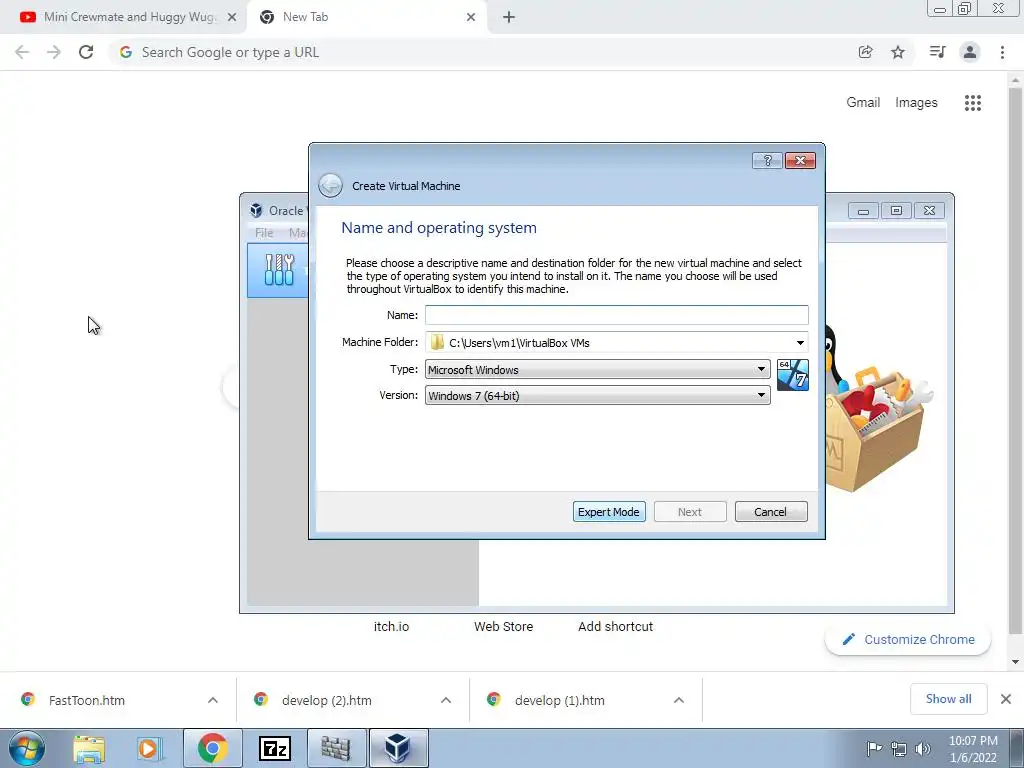Open the FastToon.htm download
The height and width of the screenshot is (768, 1024).
click(x=87, y=700)
